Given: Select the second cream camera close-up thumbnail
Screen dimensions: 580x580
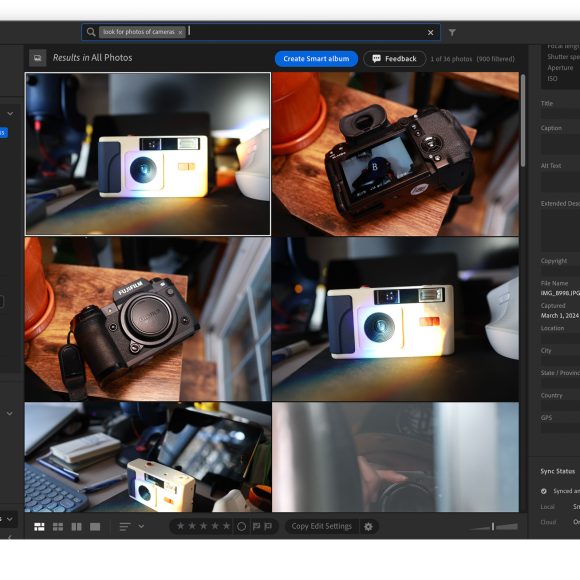Looking at the screenshot, I should [x=395, y=319].
